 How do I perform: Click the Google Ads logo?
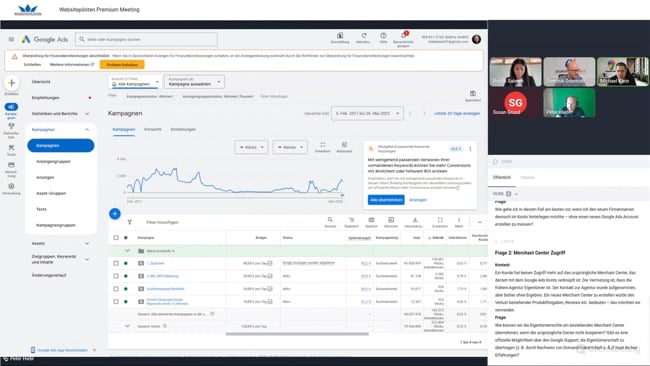[45, 39]
